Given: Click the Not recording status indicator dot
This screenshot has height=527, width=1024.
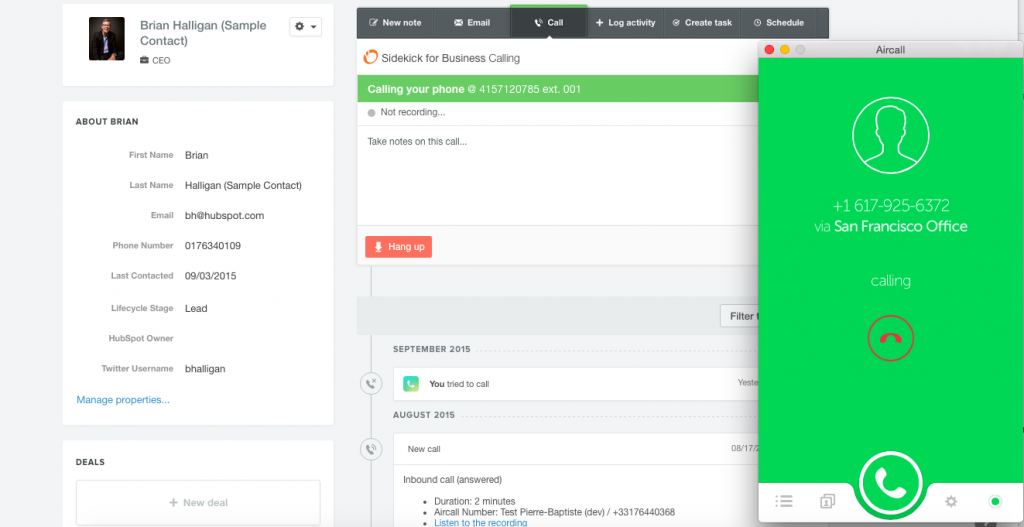Looking at the screenshot, I should [x=371, y=112].
